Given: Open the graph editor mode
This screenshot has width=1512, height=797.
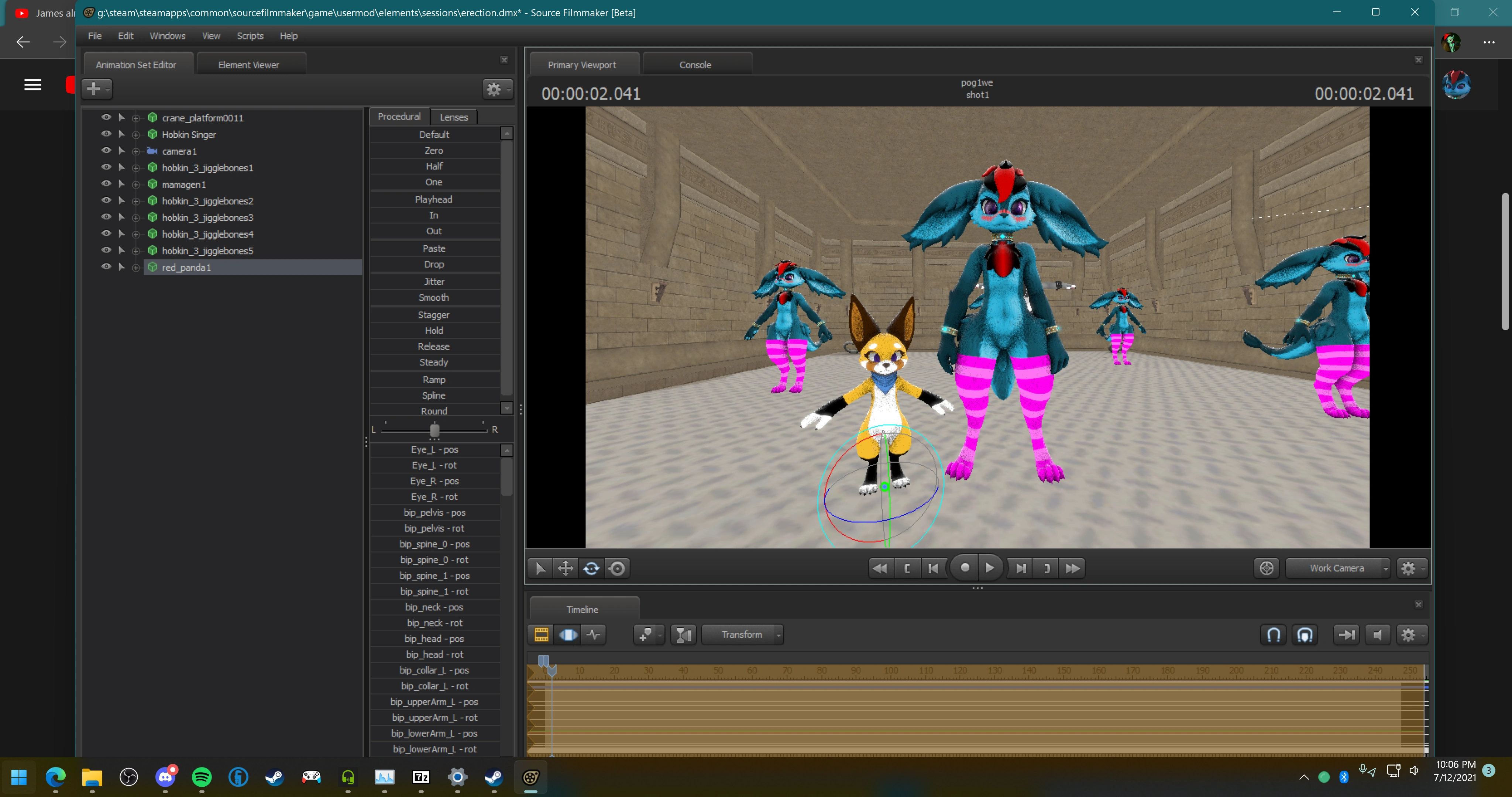Looking at the screenshot, I should (594, 634).
